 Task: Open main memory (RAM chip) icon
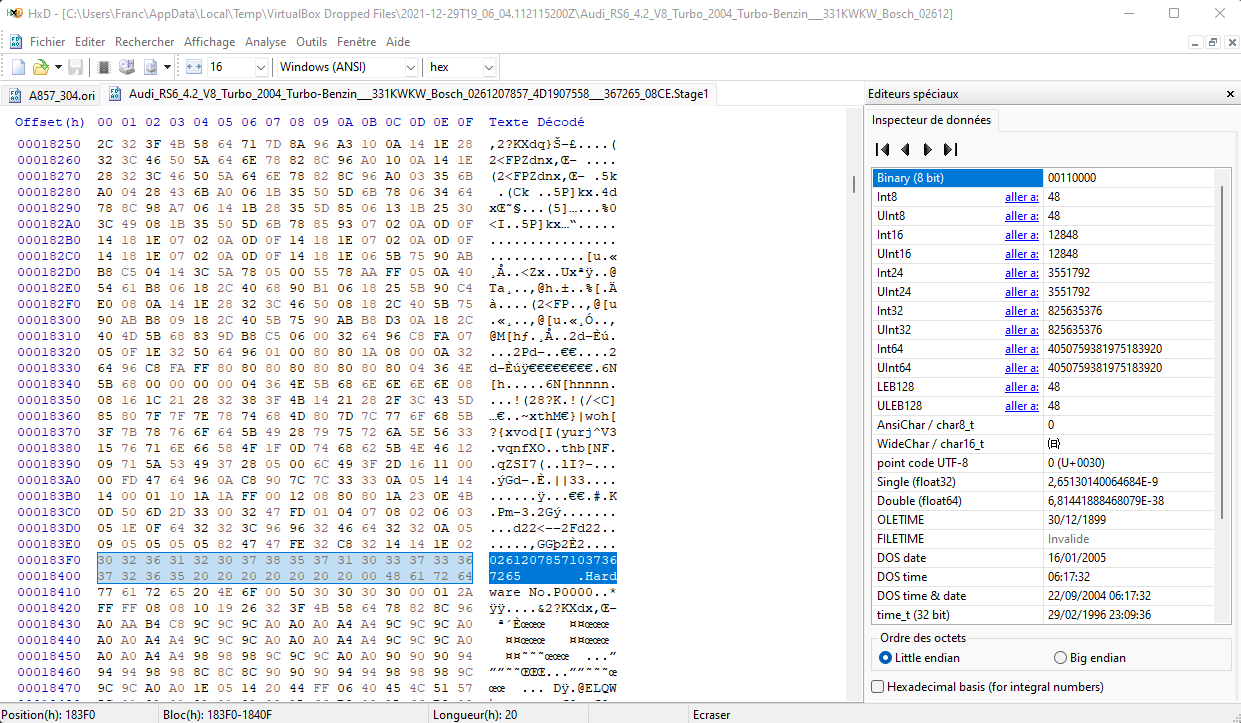click(x=103, y=67)
